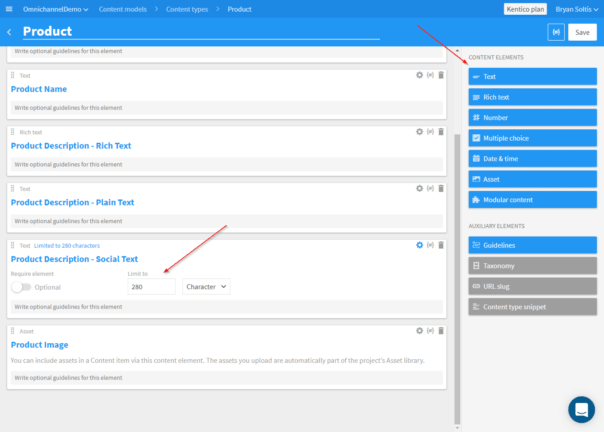Add a Text content element

[x=532, y=76]
